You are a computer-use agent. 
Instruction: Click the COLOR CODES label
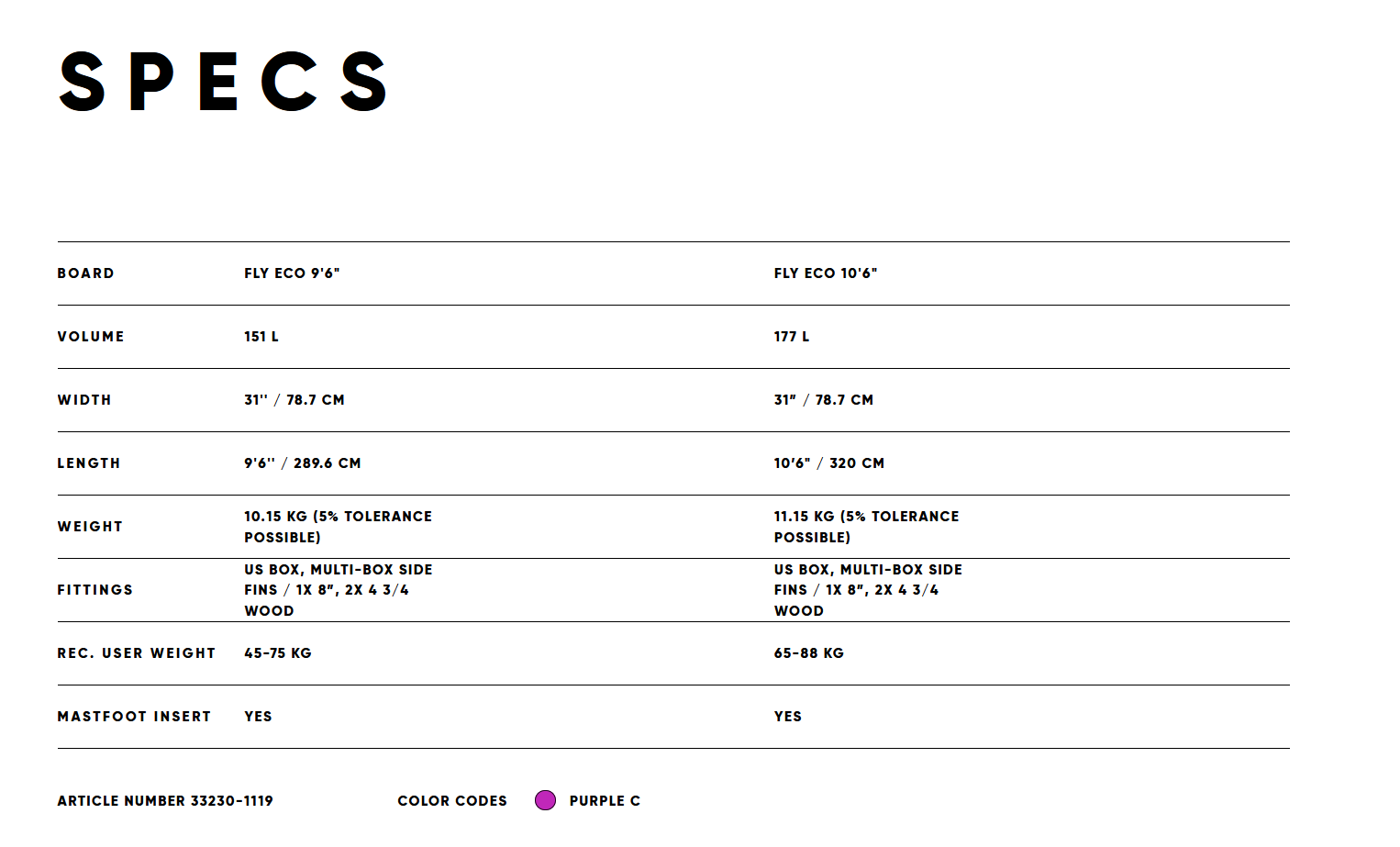452,801
